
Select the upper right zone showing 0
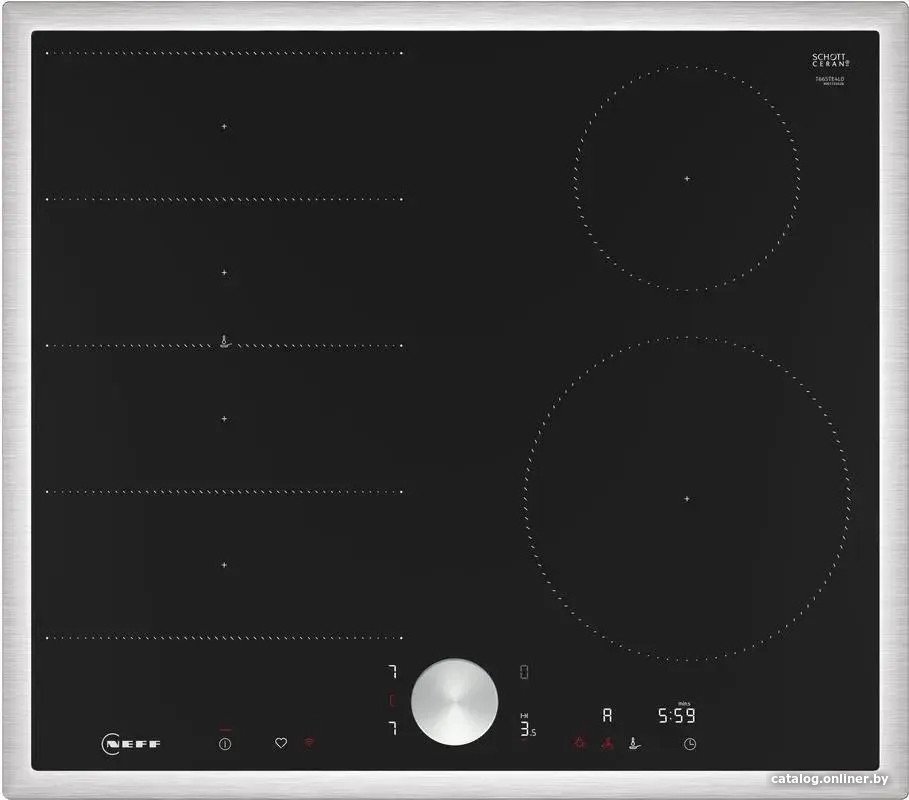tap(523, 672)
